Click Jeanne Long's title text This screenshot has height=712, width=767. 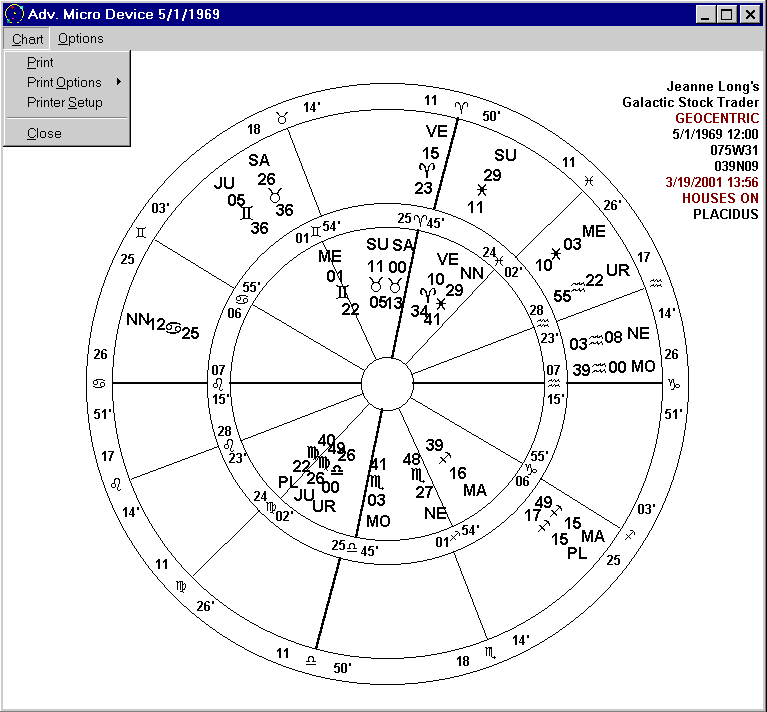713,87
